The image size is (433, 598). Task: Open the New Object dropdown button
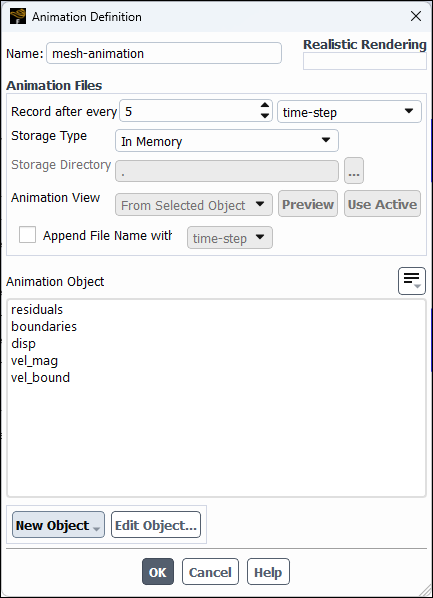(58, 525)
